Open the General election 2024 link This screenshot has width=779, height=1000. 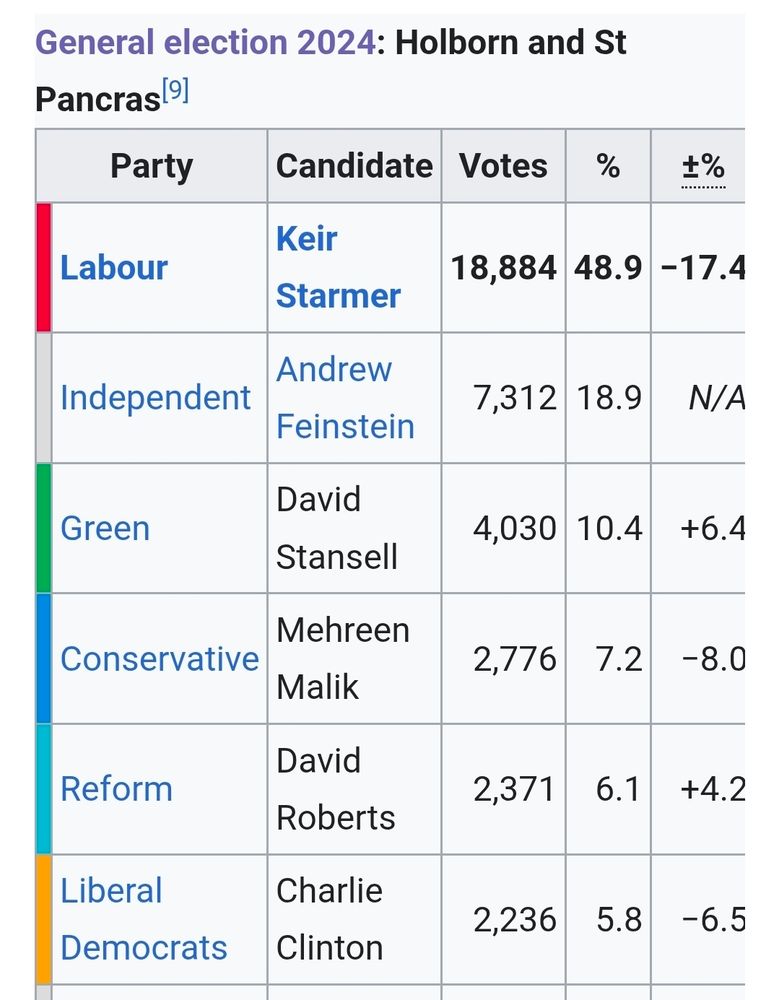[205, 43]
